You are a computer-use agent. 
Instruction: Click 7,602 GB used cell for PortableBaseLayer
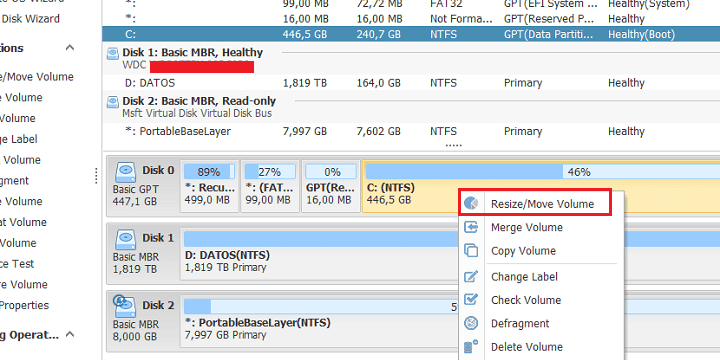coord(378,131)
